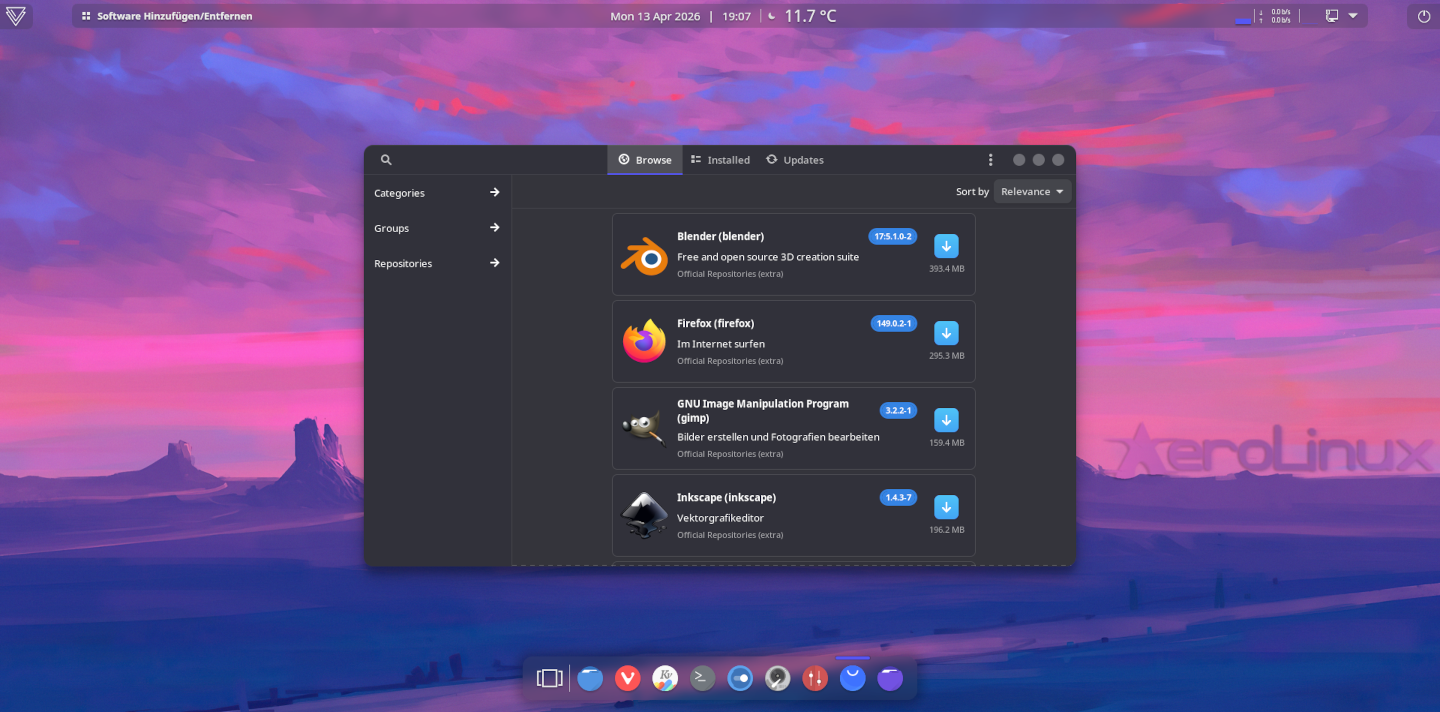
Task: Click the Blender version badge 17:5.1.0-2
Action: point(892,237)
